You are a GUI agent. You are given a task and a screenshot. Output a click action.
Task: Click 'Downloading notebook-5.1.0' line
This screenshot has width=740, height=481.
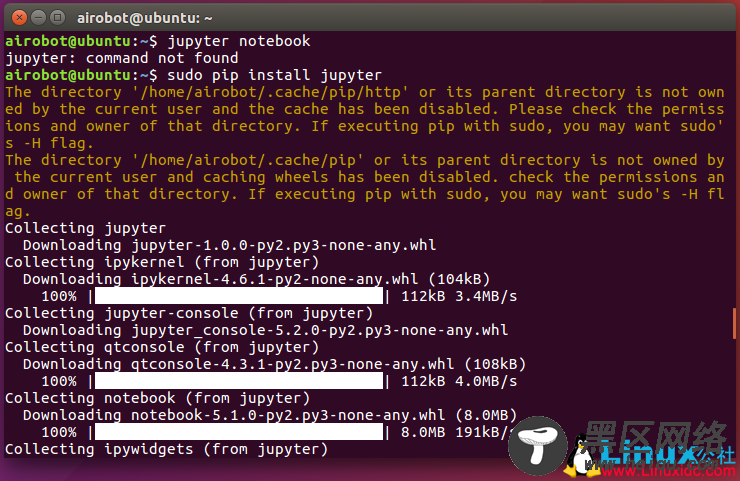(x=270, y=415)
